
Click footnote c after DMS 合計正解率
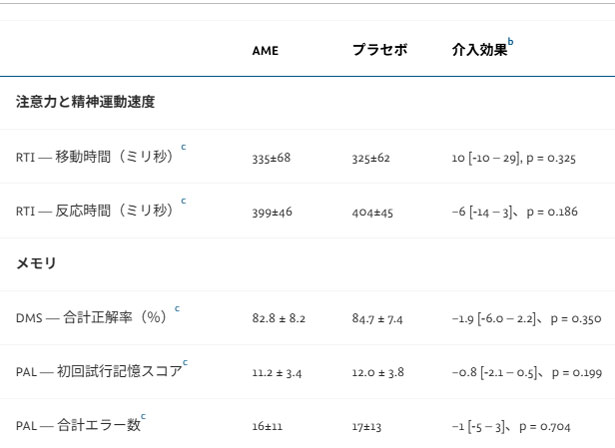(x=177, y=308)
